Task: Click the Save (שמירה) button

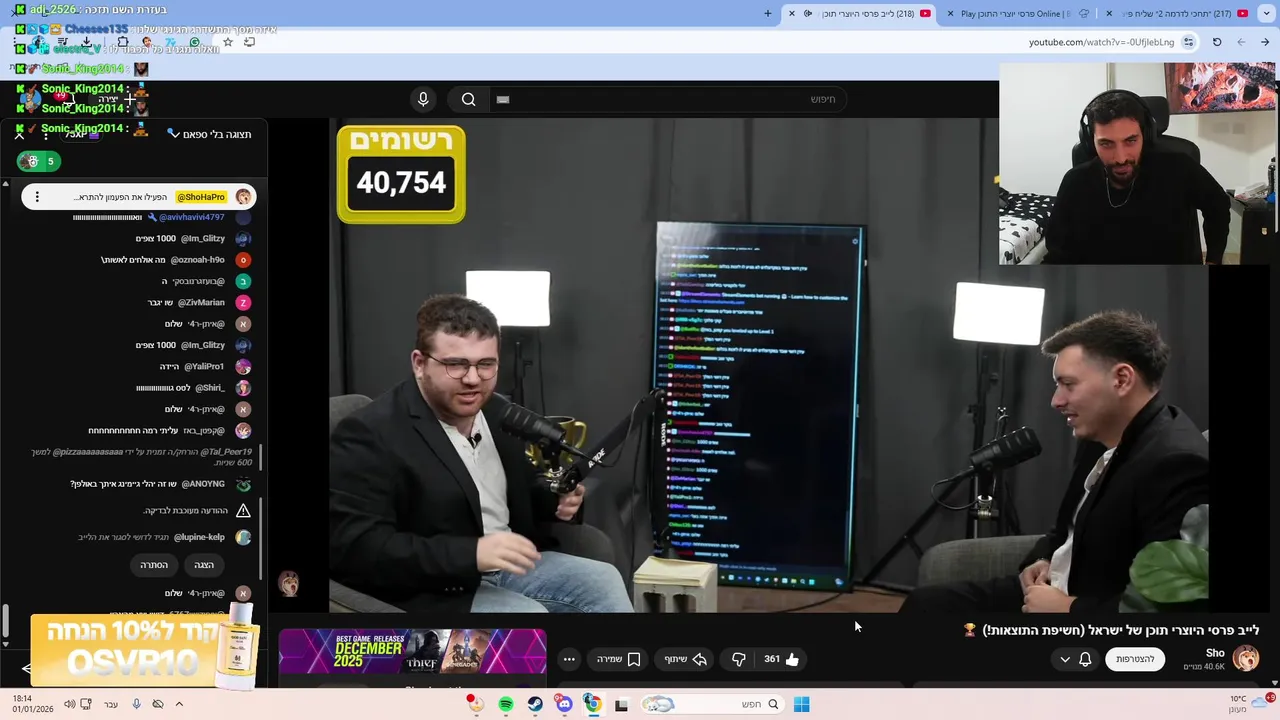Action: pos(618,659)
